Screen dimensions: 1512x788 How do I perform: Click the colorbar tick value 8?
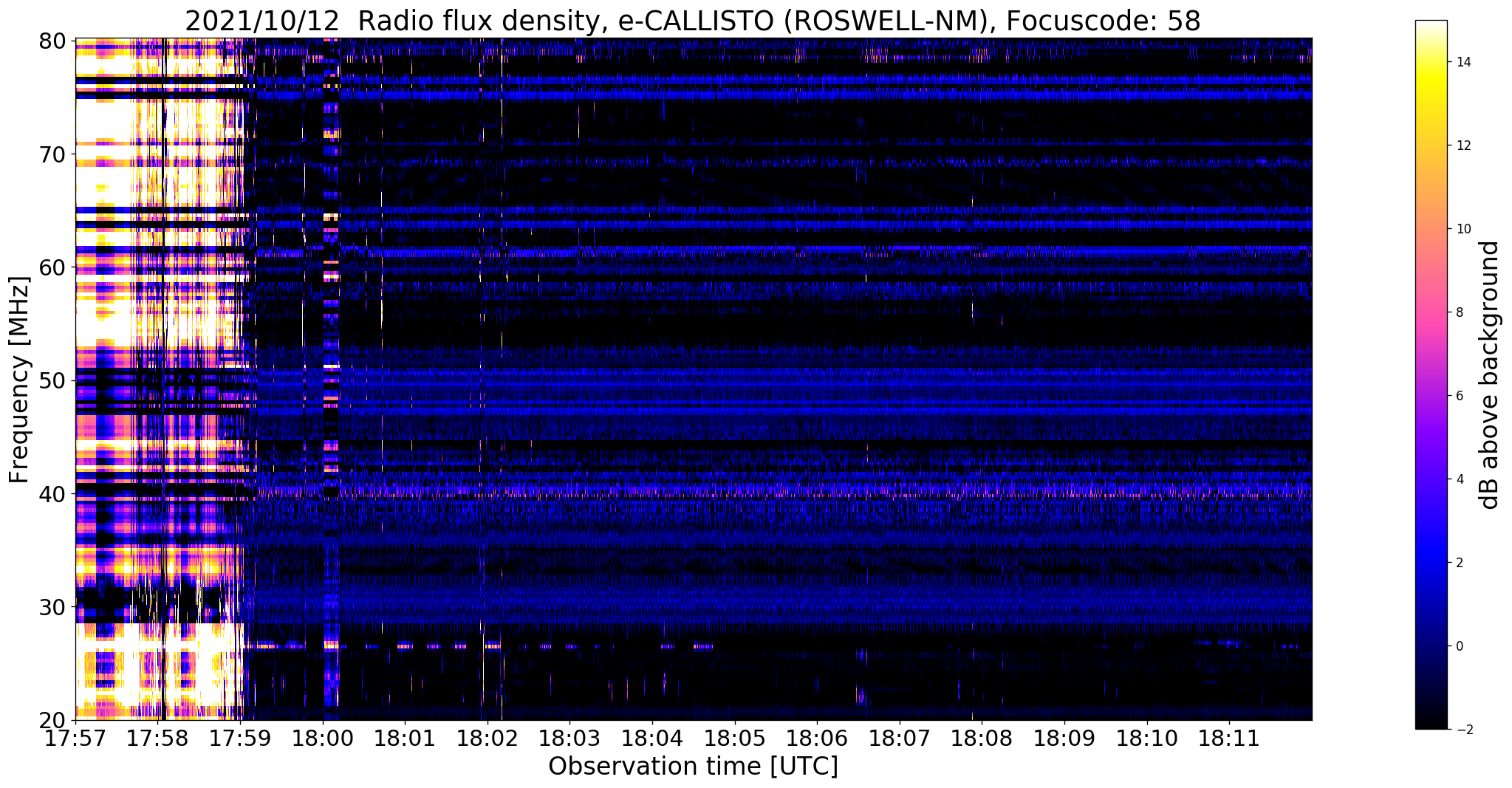1459,312
